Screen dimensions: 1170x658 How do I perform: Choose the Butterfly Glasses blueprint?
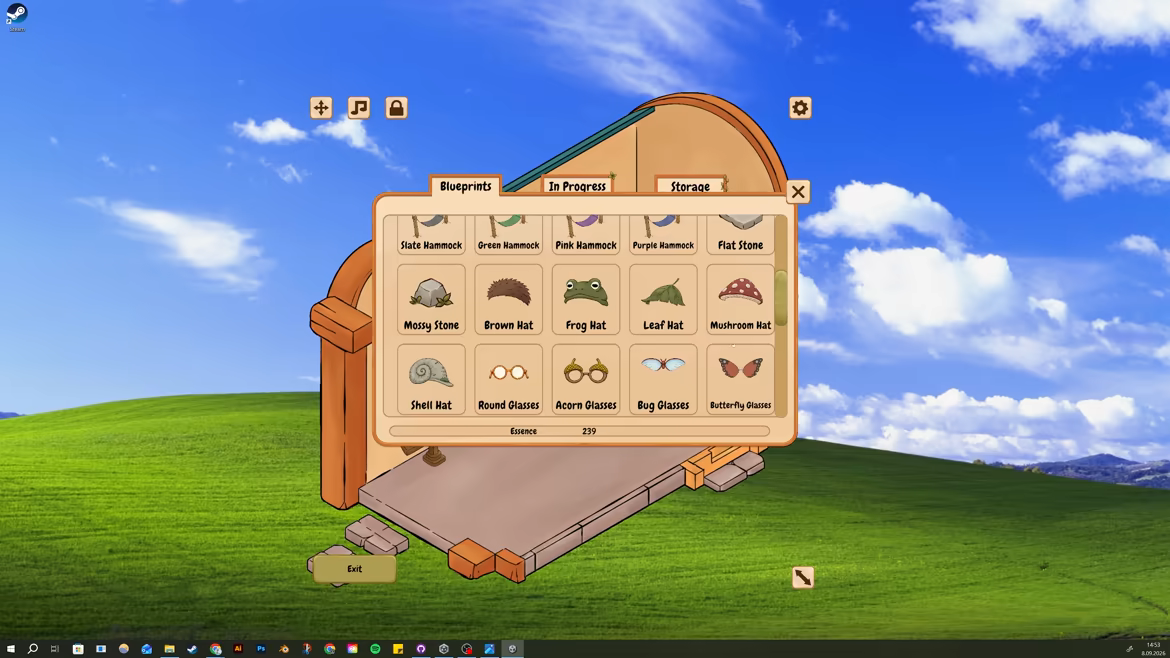click(740, 379)
